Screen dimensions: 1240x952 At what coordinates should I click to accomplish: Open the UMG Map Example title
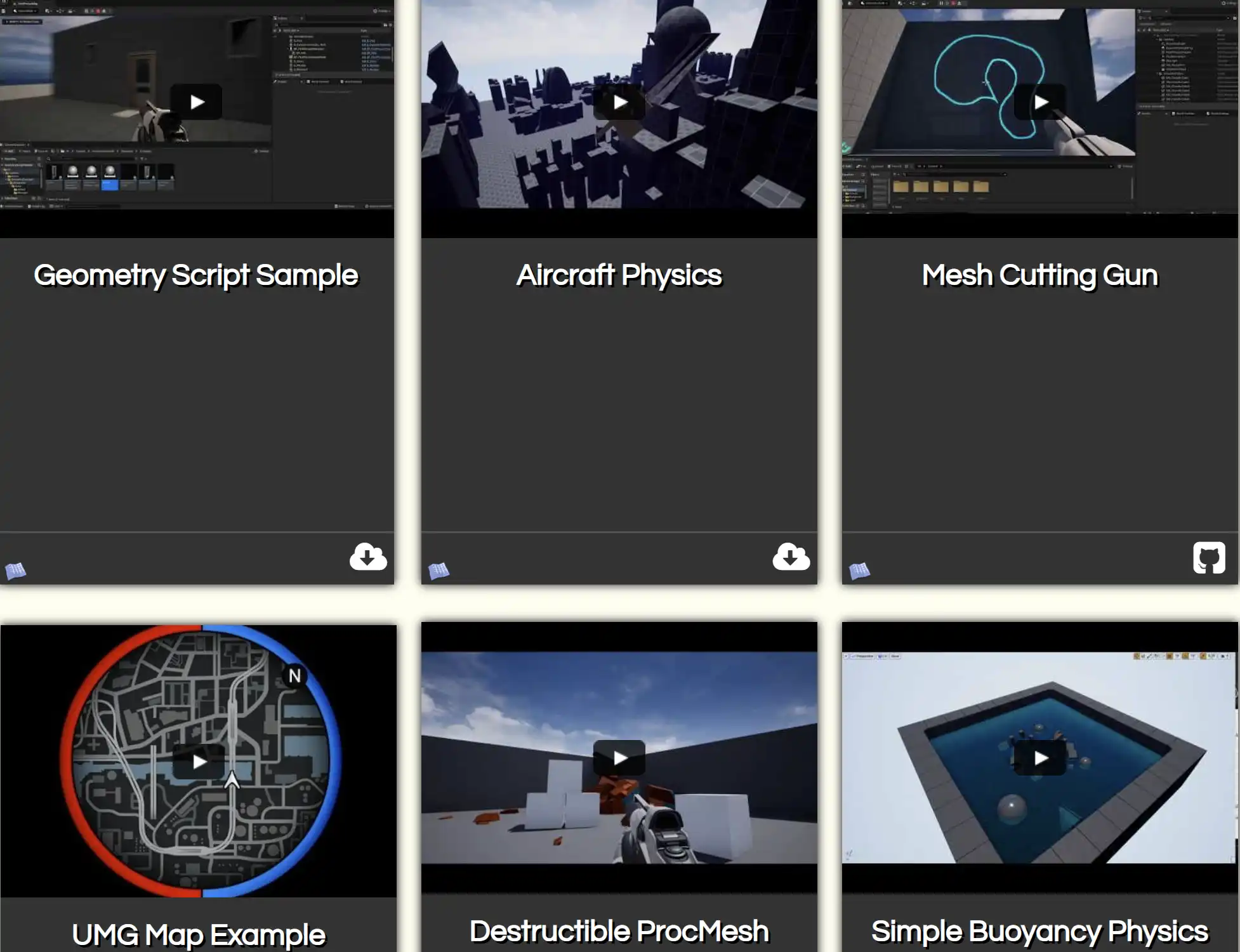click(x=199, y=935)
